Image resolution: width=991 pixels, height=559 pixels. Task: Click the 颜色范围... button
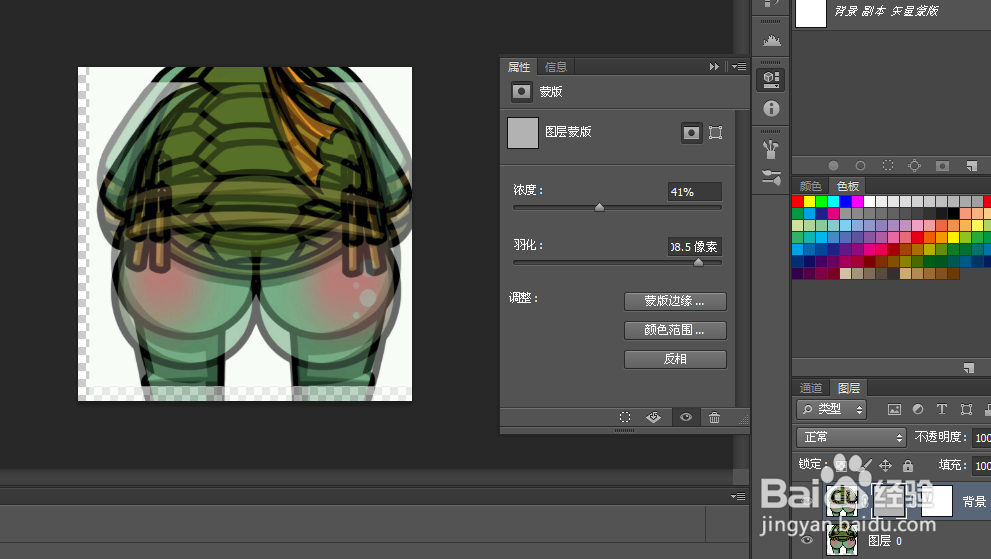click(x=675, y=330)
